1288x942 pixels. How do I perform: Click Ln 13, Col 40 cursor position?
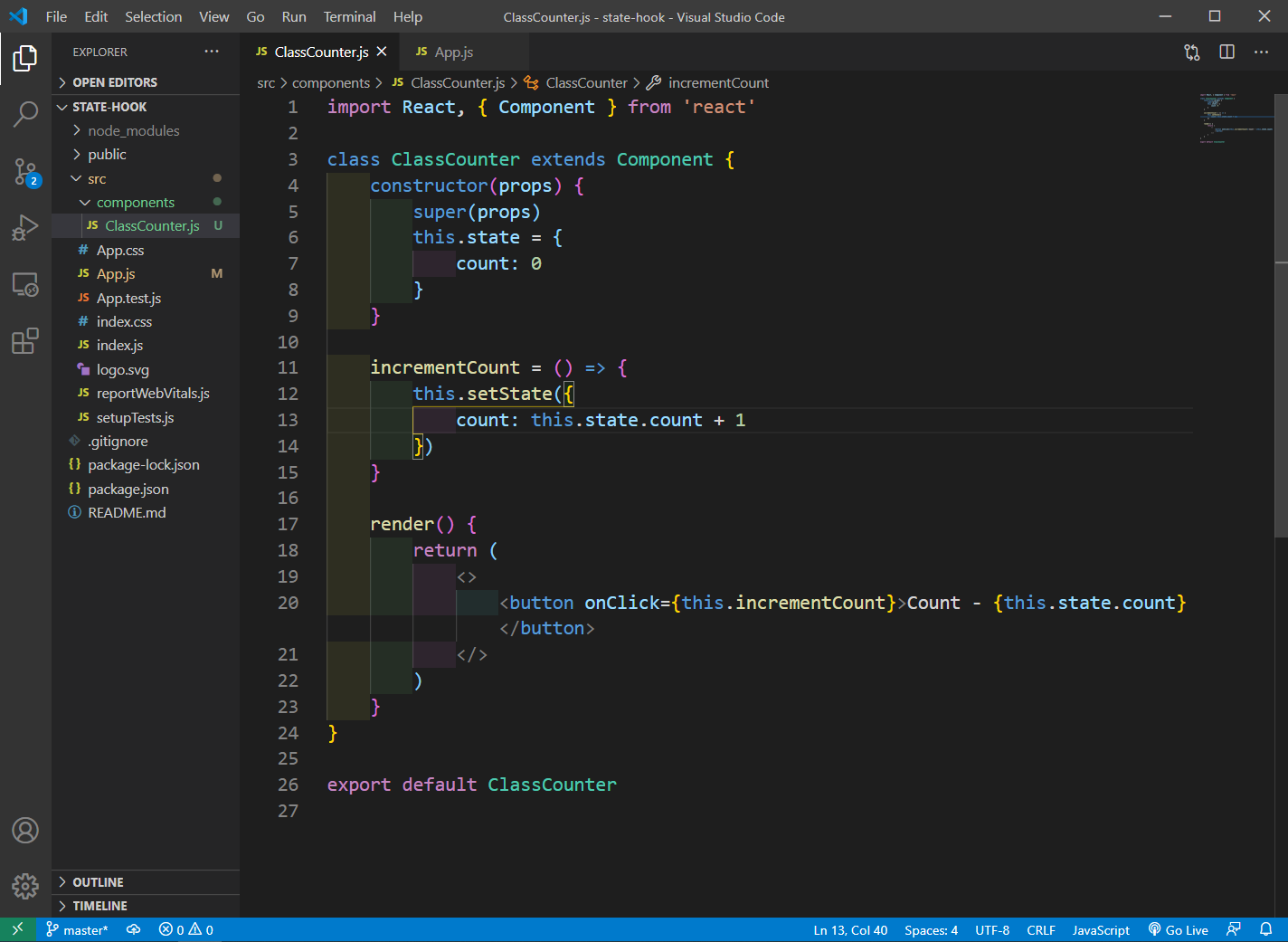click(x=850, y=930)
